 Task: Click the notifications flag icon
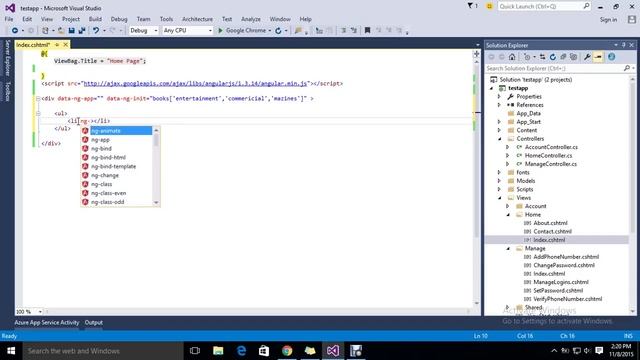470,6
